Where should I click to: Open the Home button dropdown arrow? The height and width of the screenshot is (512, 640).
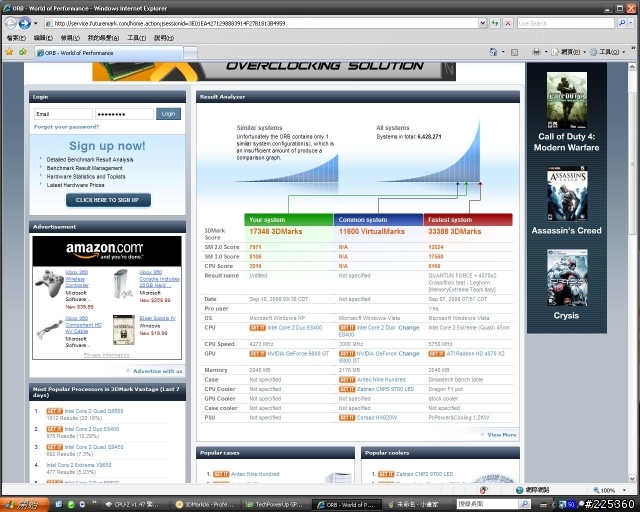(x=503, y=52)
